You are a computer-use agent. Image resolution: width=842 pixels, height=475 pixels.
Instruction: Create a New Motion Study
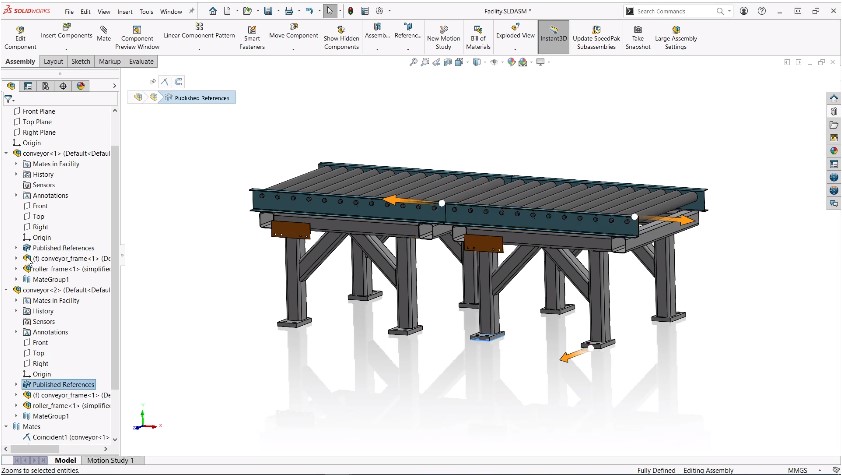pos(442,34)
